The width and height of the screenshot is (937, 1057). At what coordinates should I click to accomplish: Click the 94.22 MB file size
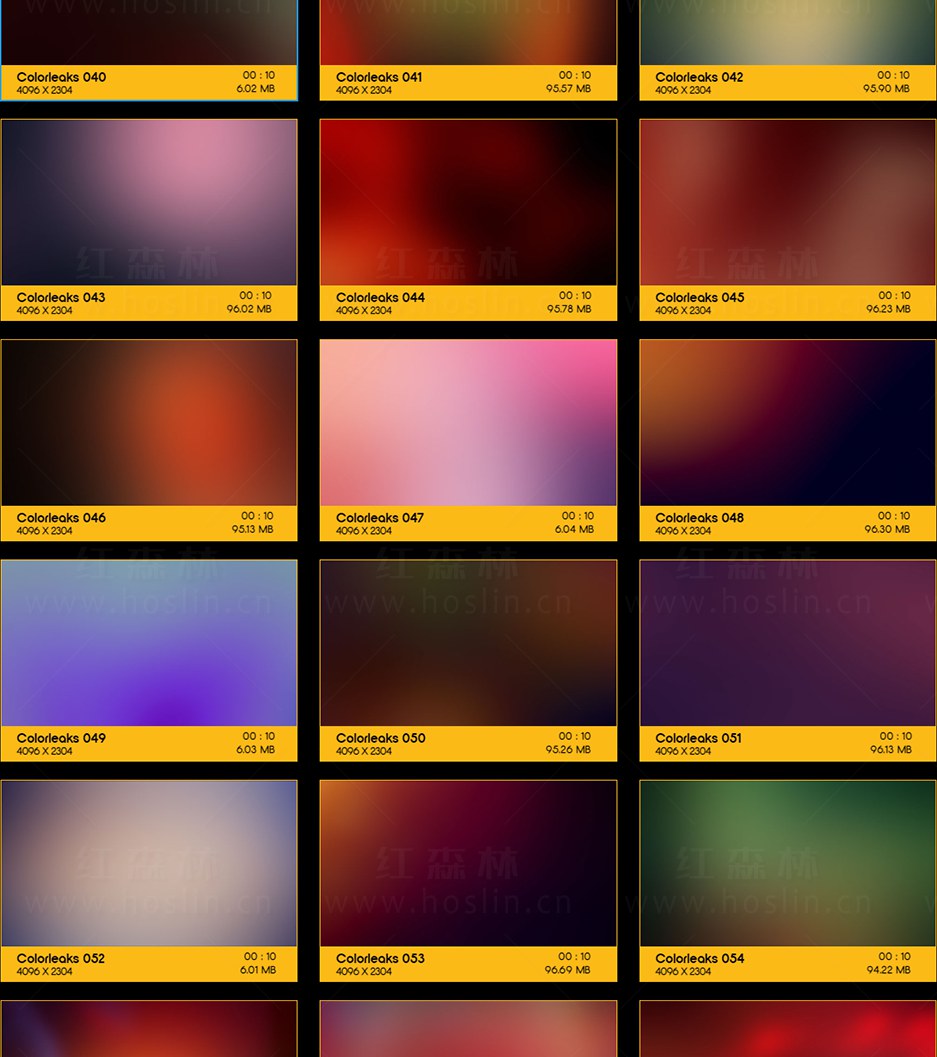[x=888, y=970]
